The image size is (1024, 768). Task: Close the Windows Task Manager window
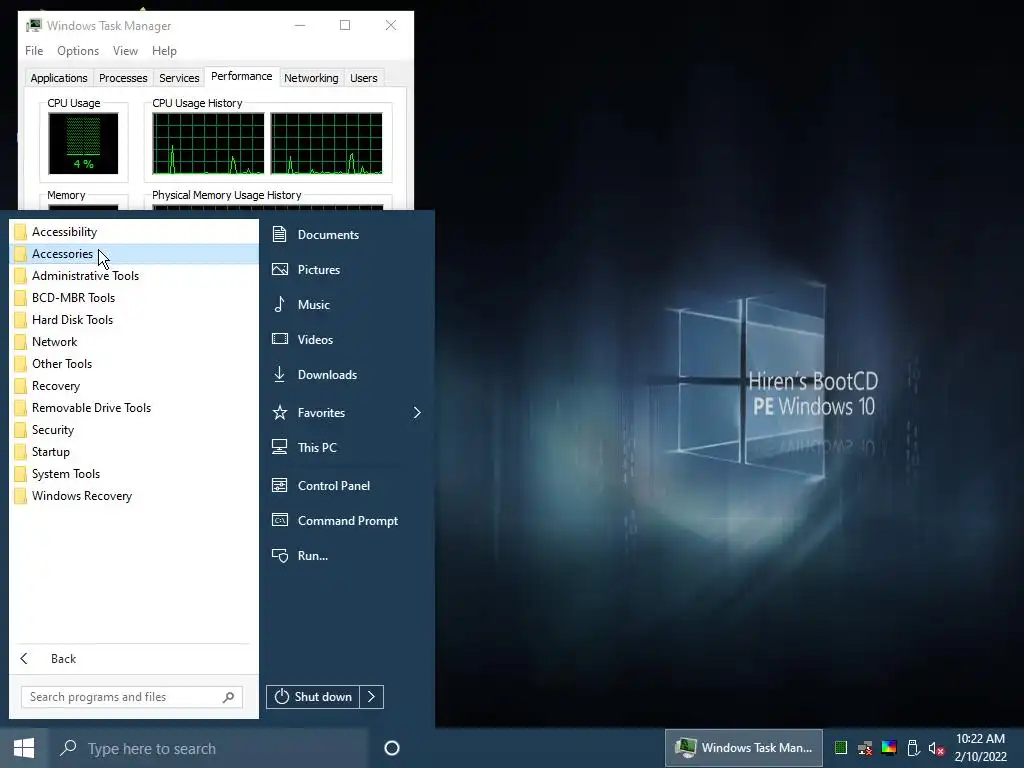point(391,25)
